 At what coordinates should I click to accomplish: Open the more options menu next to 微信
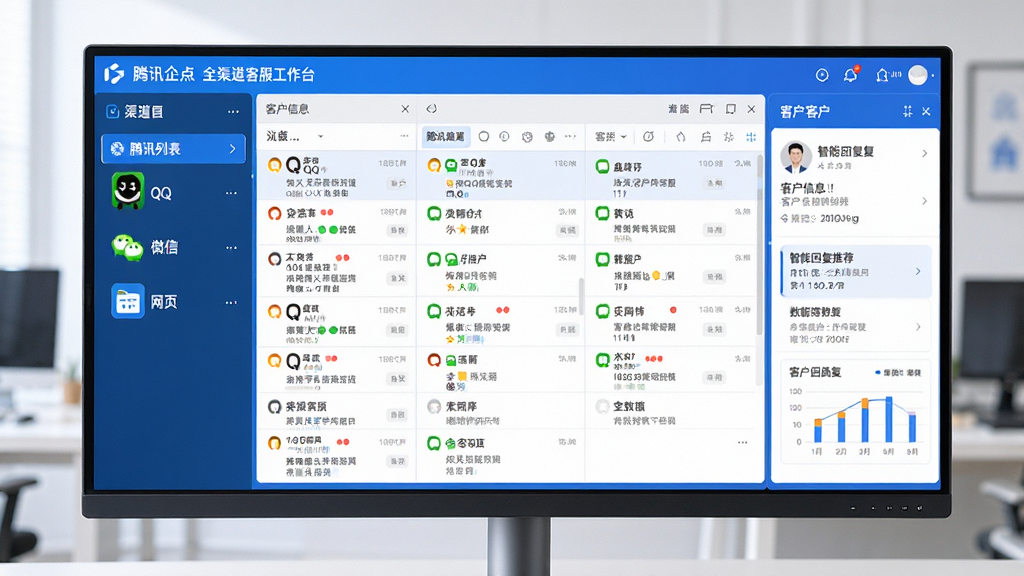231,248
